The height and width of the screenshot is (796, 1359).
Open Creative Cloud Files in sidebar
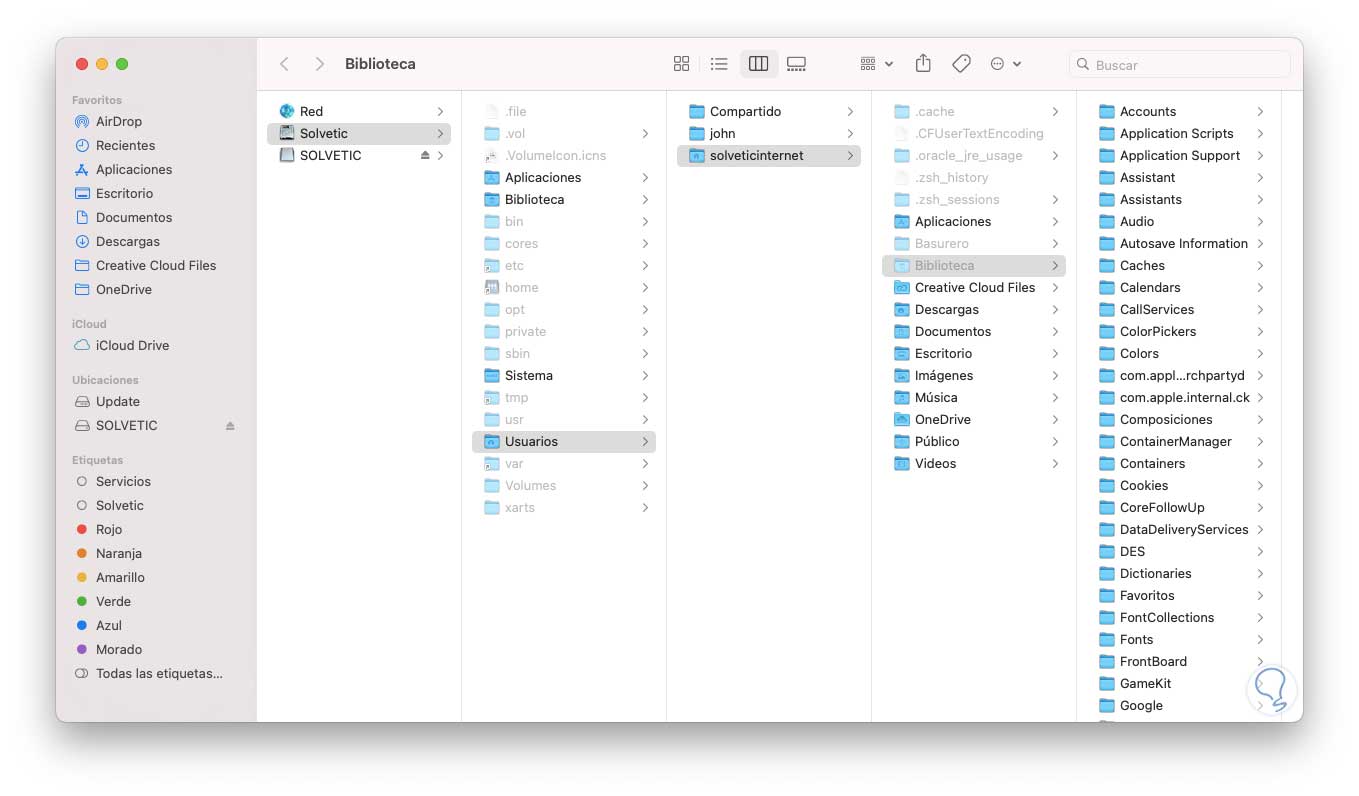point(156,265)
